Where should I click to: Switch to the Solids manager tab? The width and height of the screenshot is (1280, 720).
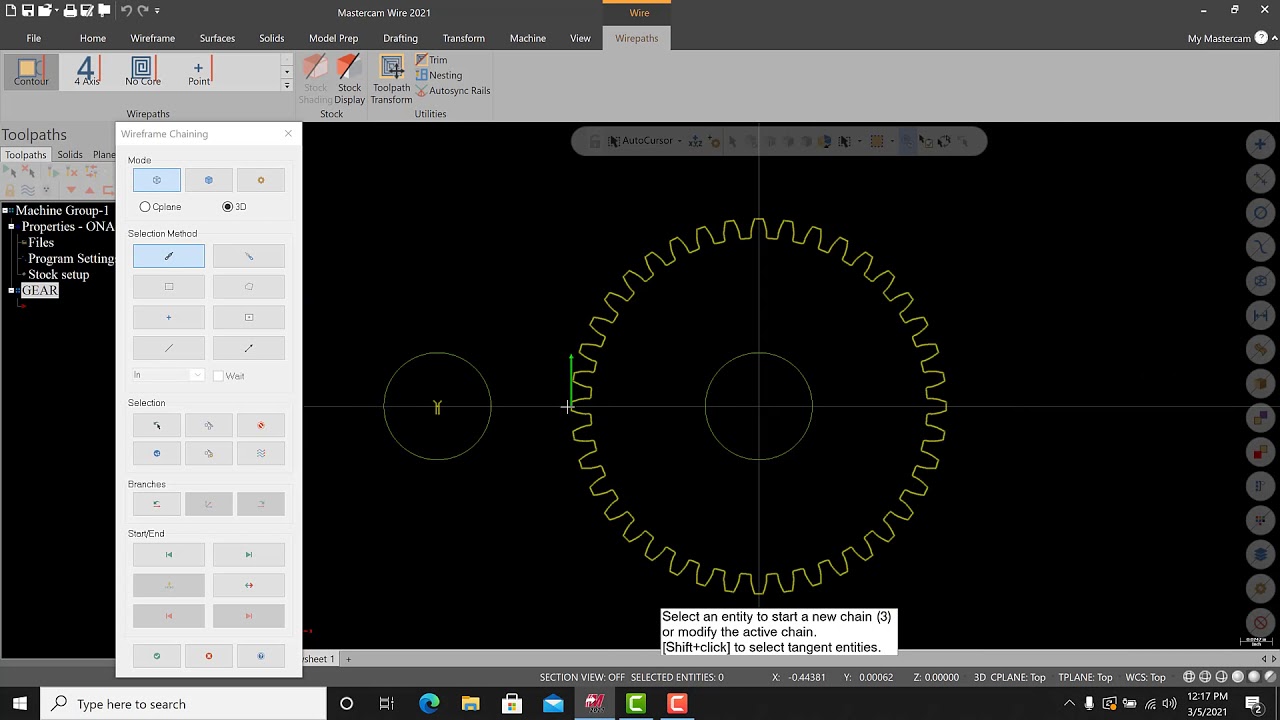pyautogui.click(x=70, y=155)
